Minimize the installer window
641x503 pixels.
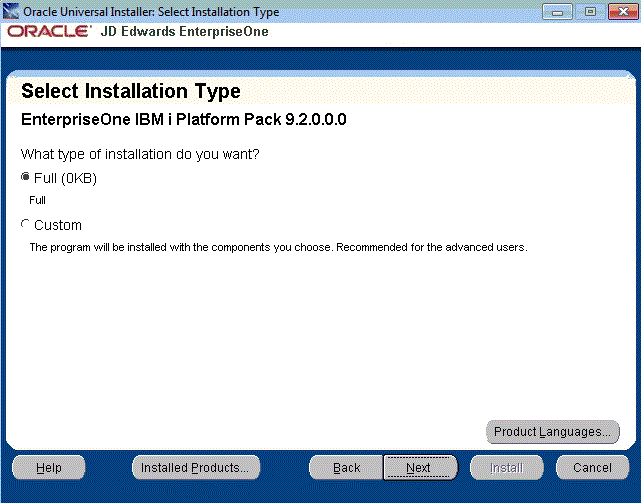[557, 12]
